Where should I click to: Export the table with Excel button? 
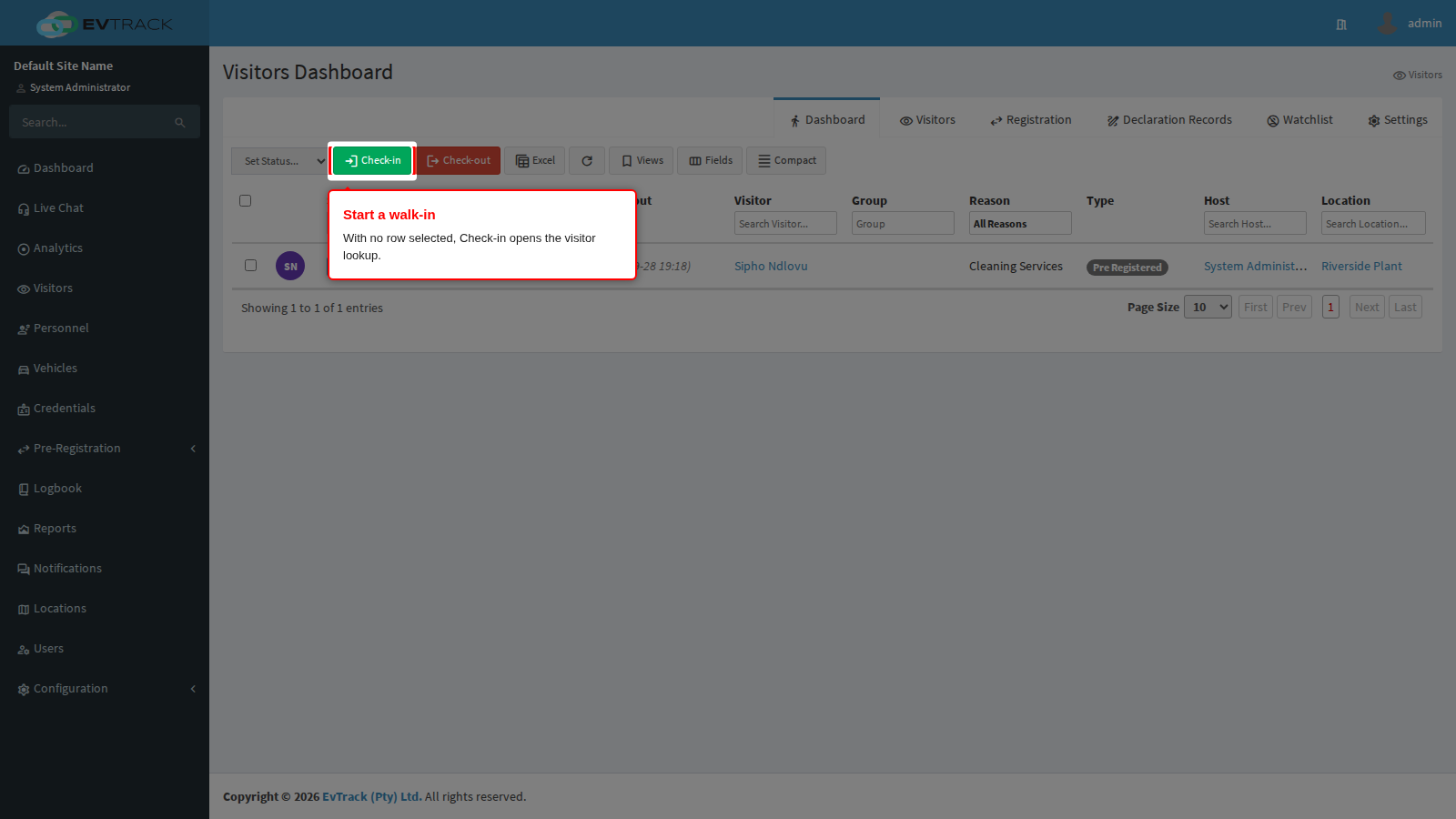point(535,161)
